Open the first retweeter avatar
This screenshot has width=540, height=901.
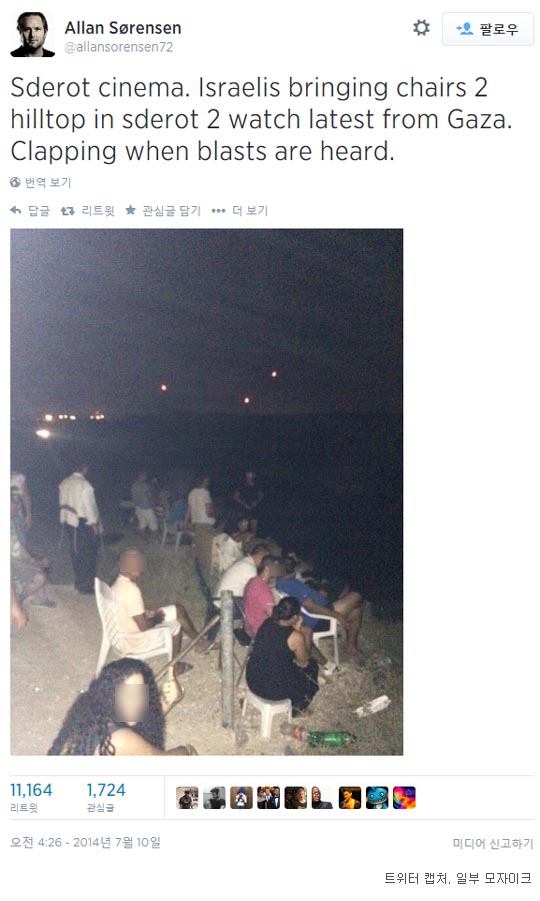[x=187, y=798]
